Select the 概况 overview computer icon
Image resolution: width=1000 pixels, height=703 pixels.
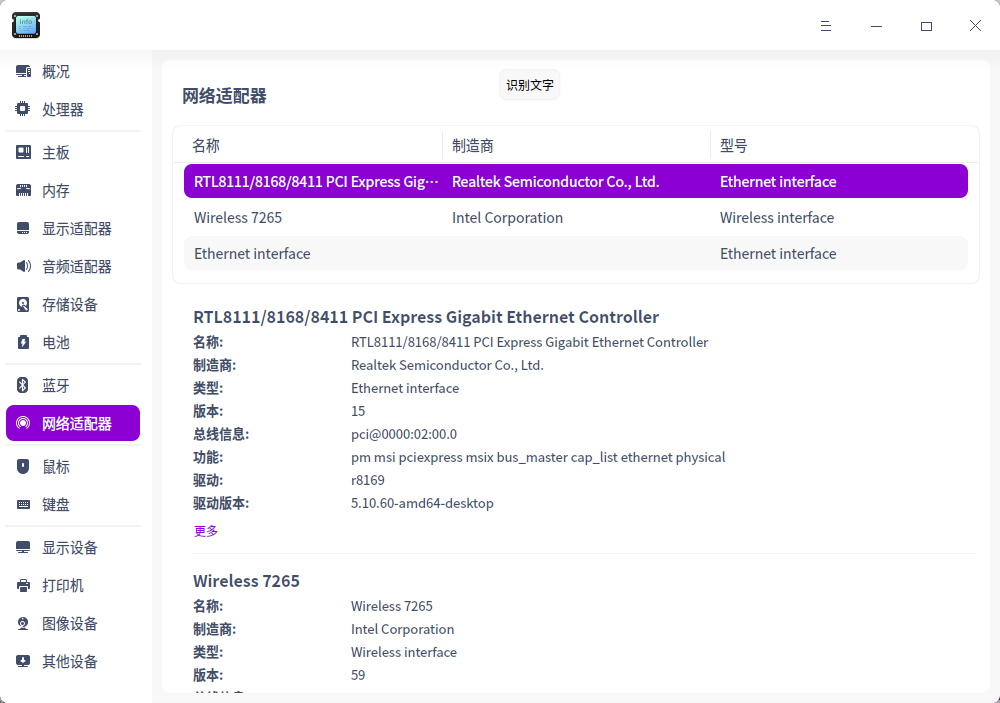click(x=24, y=71)
